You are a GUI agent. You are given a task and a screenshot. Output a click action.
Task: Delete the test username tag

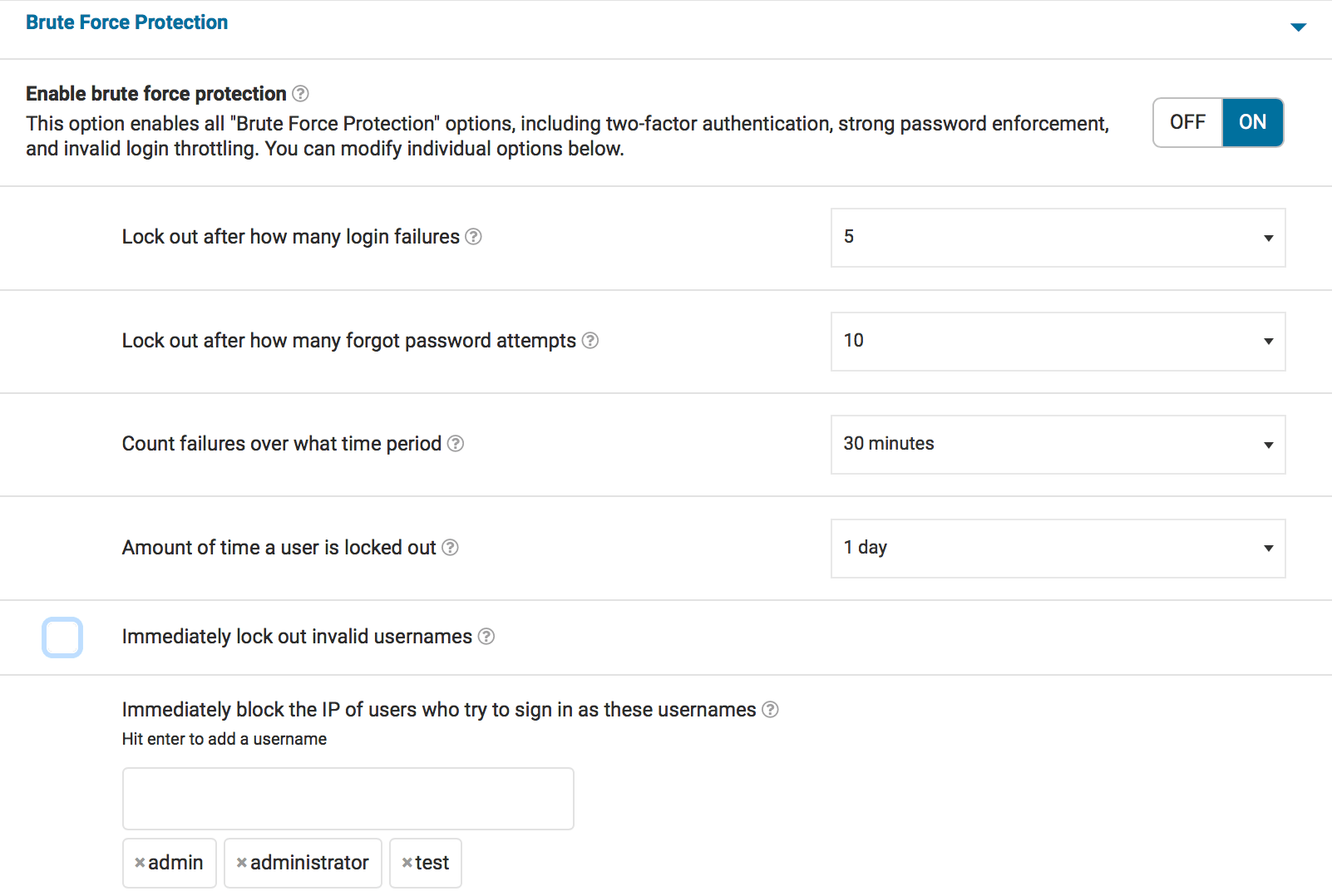tap(407, 863)
